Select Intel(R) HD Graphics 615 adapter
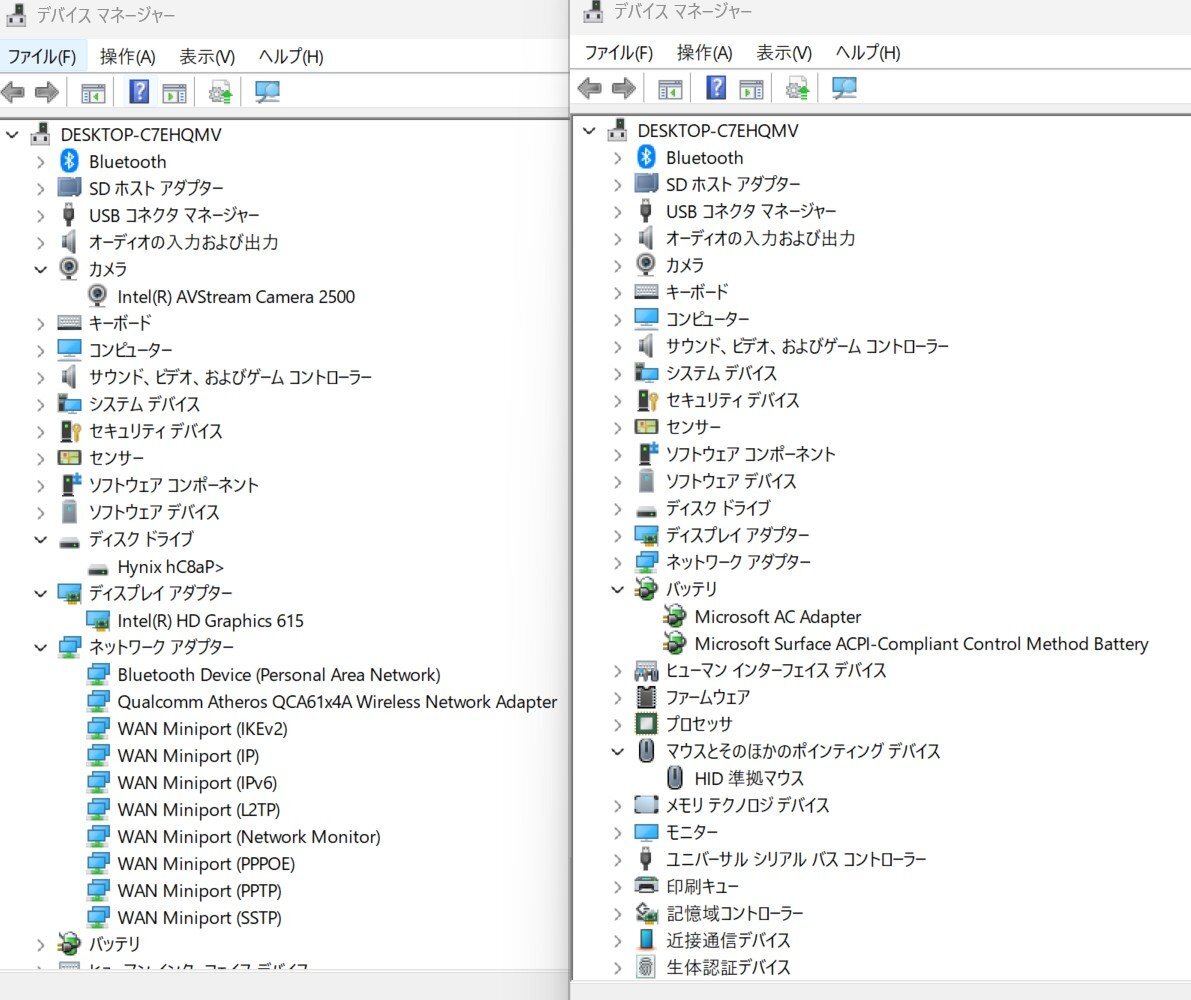The image size is (1191, 1000). 210,621
